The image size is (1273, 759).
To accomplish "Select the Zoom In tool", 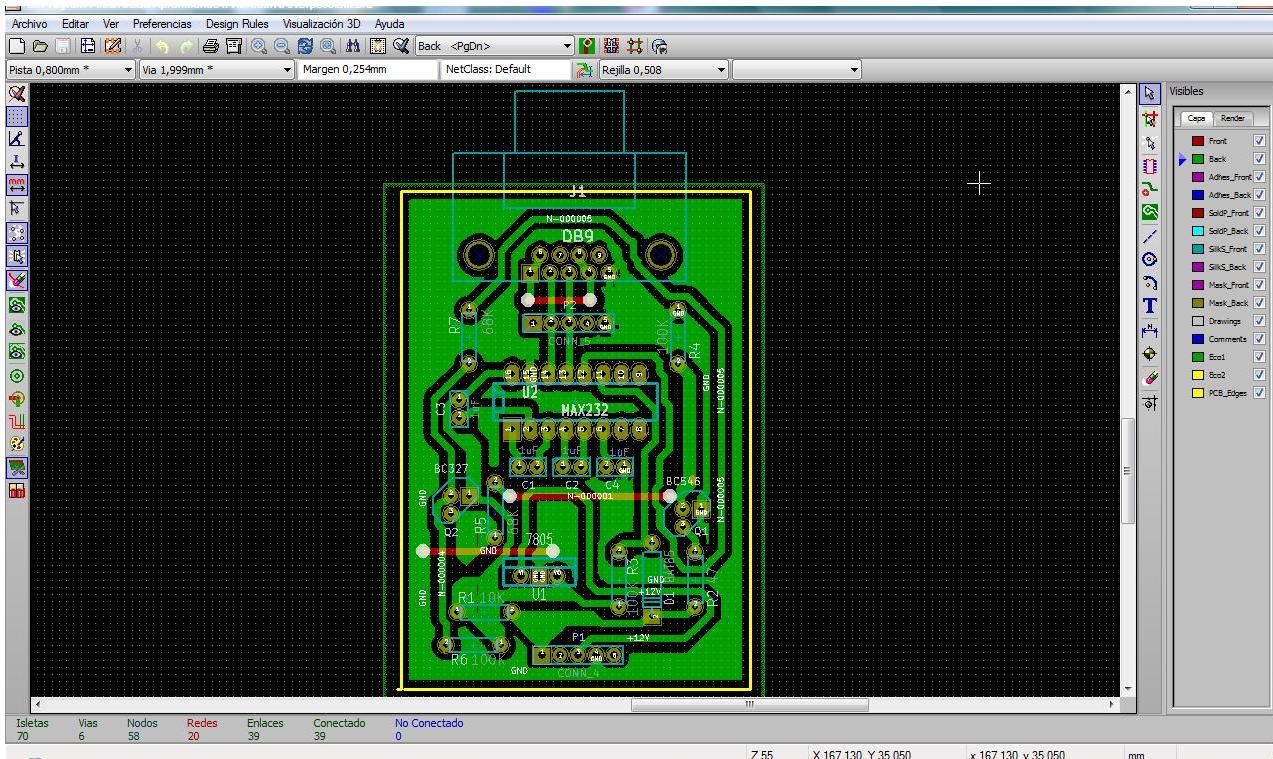I will tap(260, 45).
